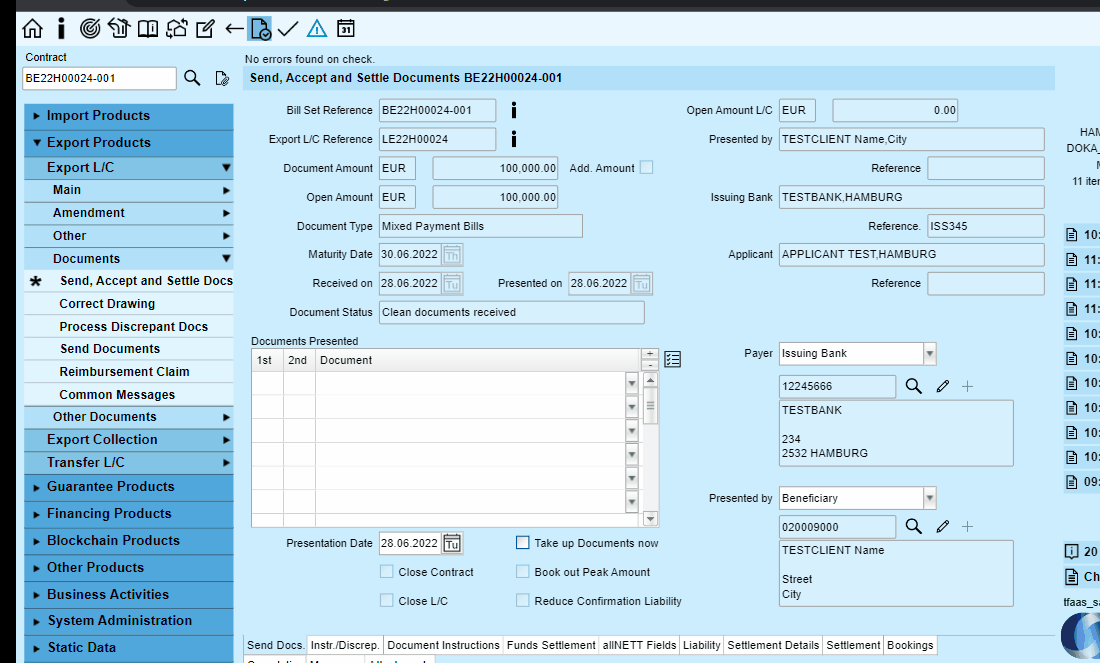Search Presented by party with magnifier

(913, 526)
